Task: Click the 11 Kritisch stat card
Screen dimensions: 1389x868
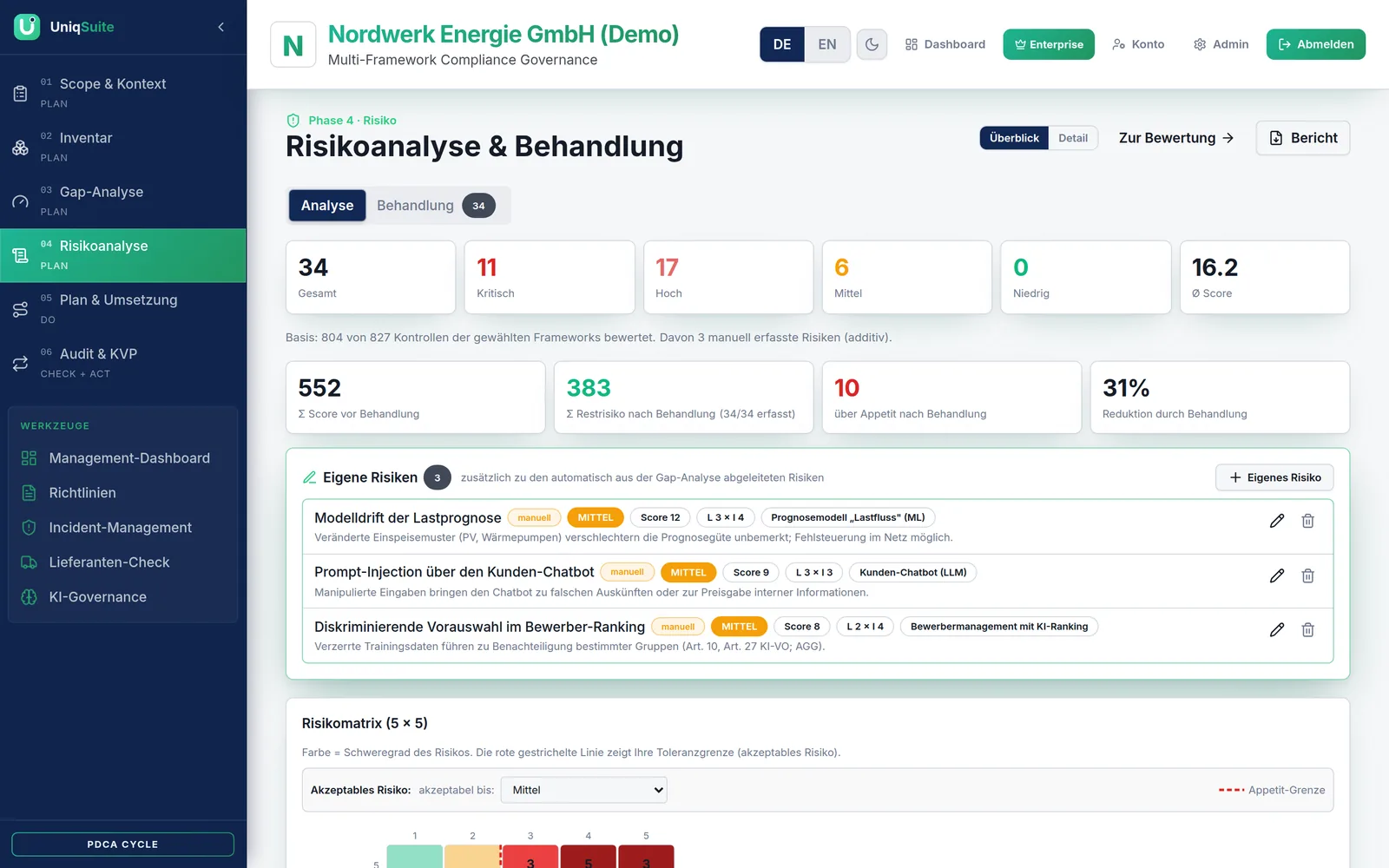Action: click(x=550, y=278)
